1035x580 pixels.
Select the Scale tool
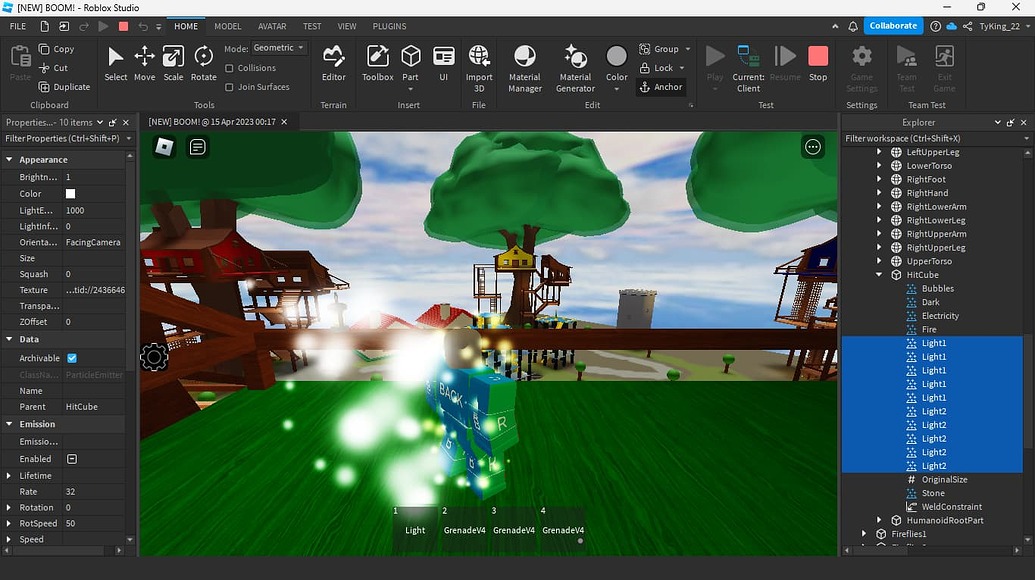click(x=172, y=62)
